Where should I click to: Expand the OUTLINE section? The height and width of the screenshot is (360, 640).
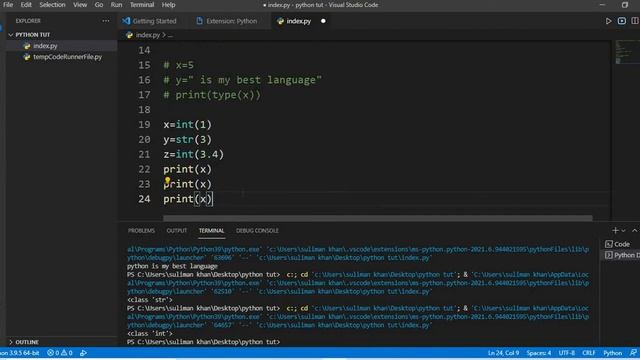[24, 342]
